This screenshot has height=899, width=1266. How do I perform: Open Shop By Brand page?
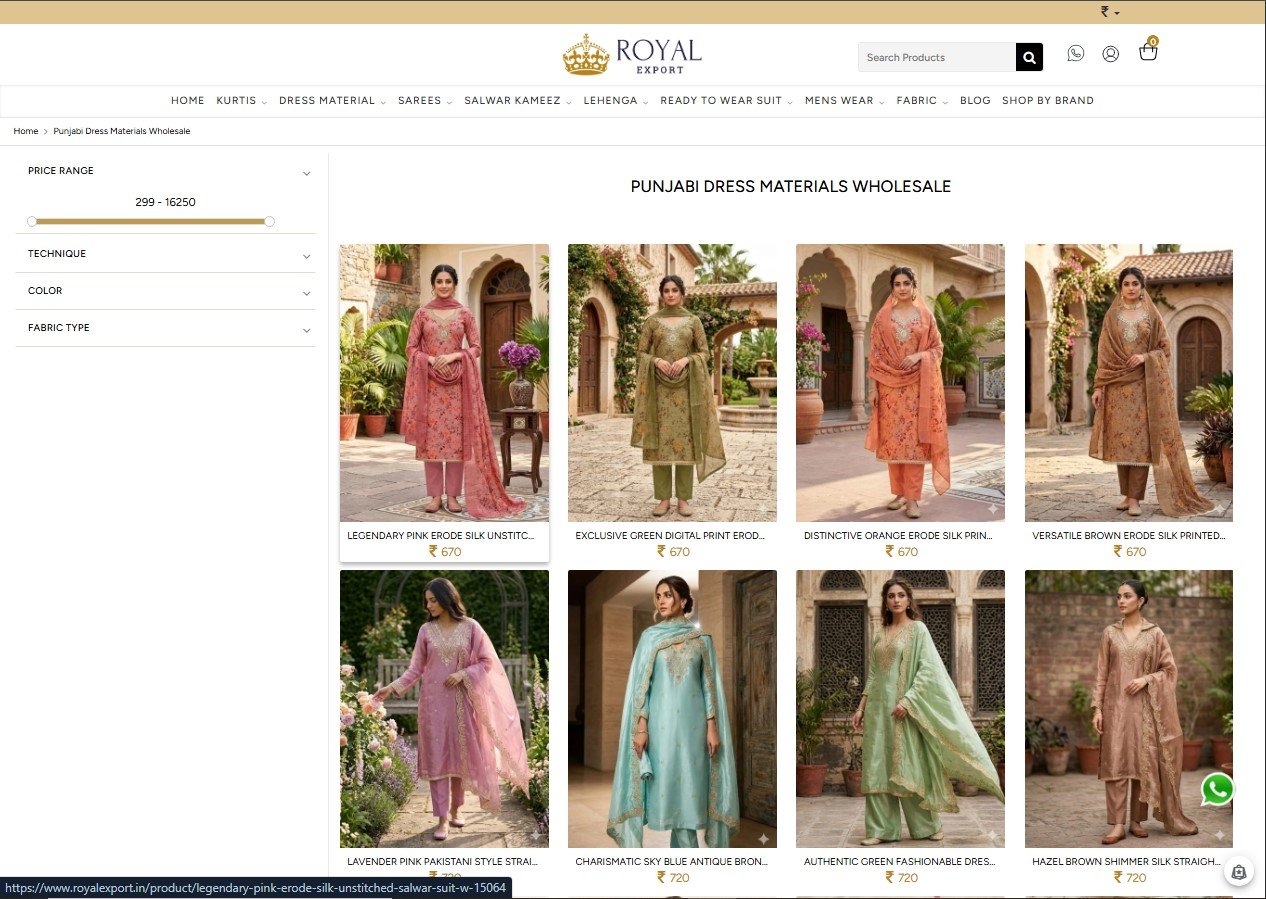point(1048,101)
